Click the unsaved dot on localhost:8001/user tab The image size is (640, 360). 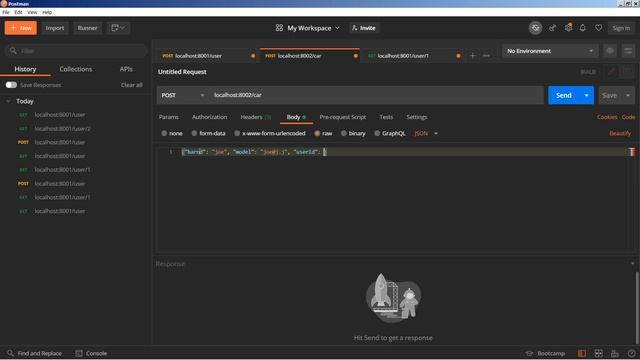[253, 56]
